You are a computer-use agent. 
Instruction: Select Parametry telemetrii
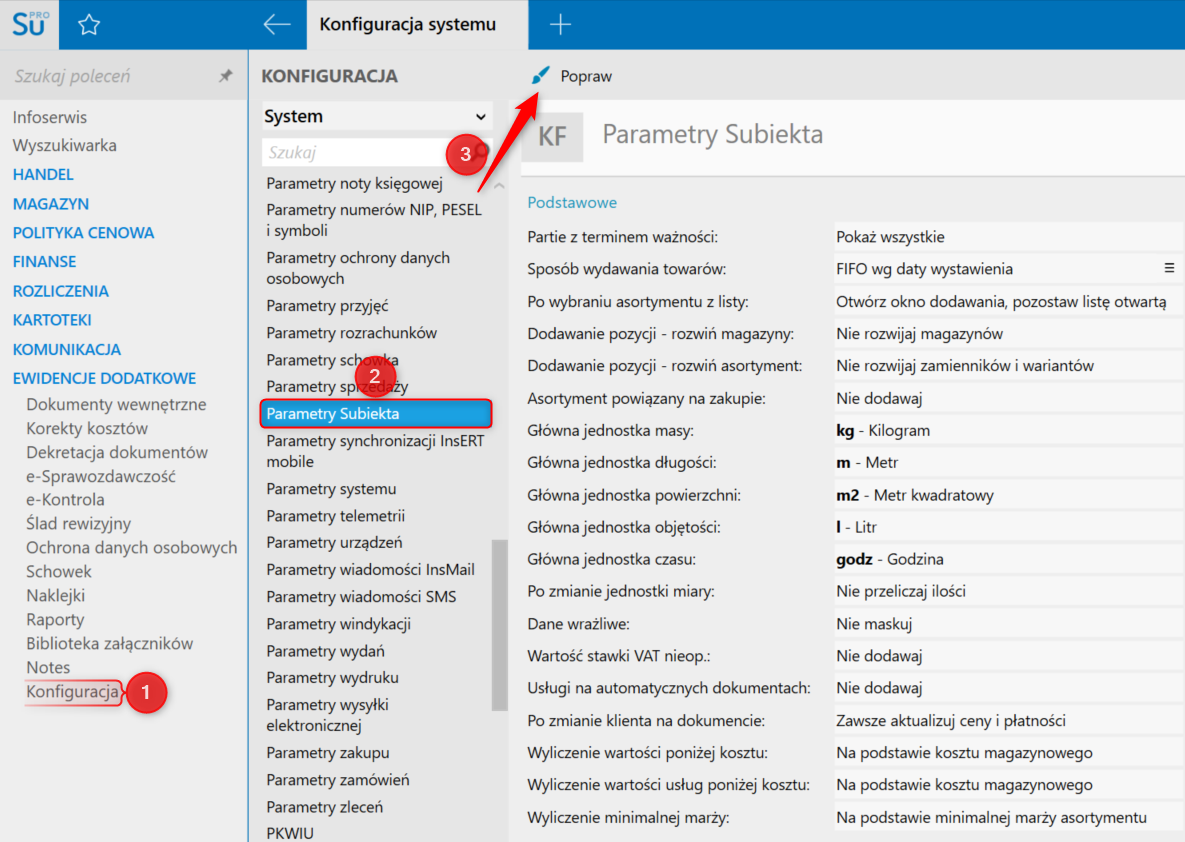coord(336,516)
